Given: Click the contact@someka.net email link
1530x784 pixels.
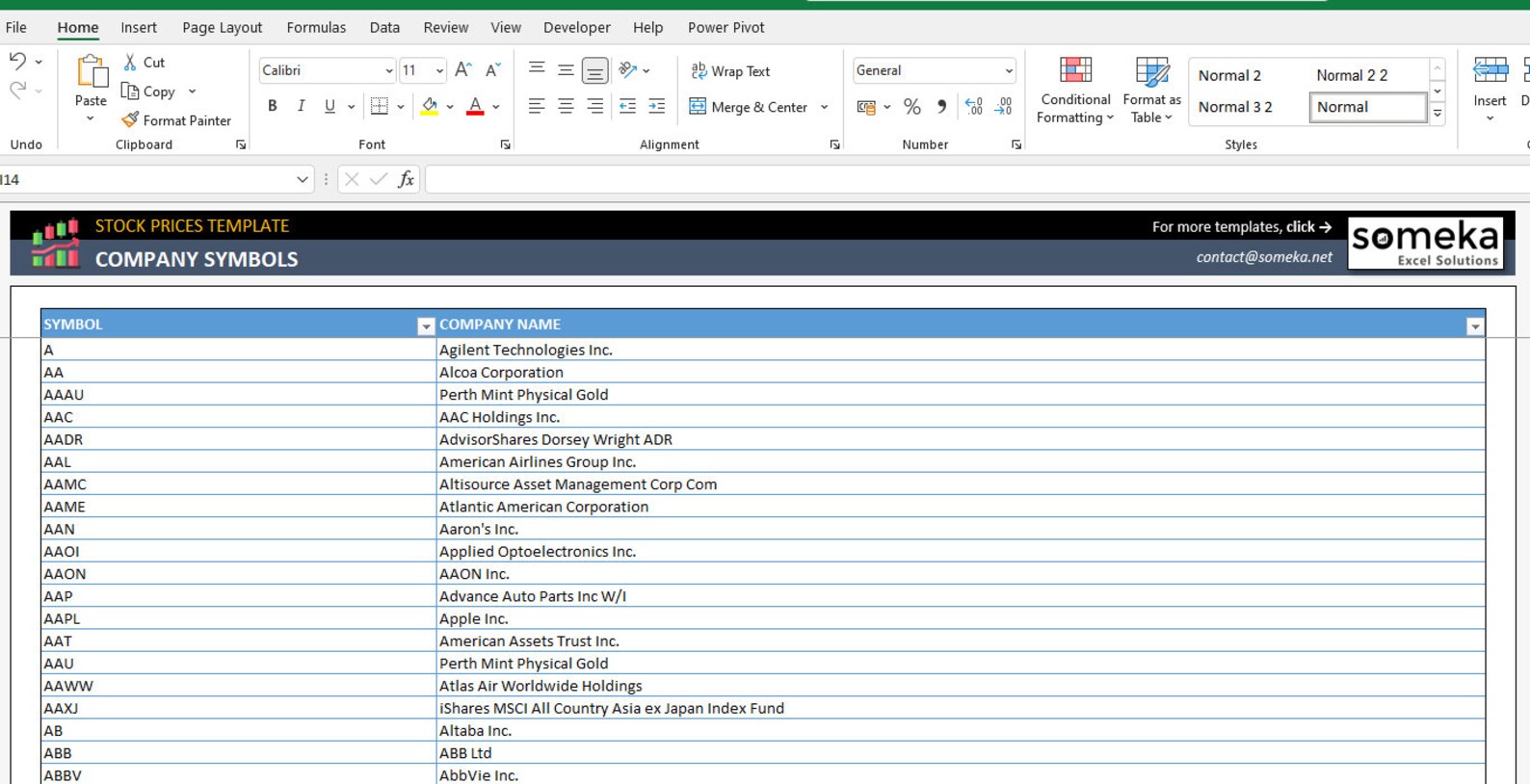Looking at the screenshot, I should click(x=1264, y=257).
